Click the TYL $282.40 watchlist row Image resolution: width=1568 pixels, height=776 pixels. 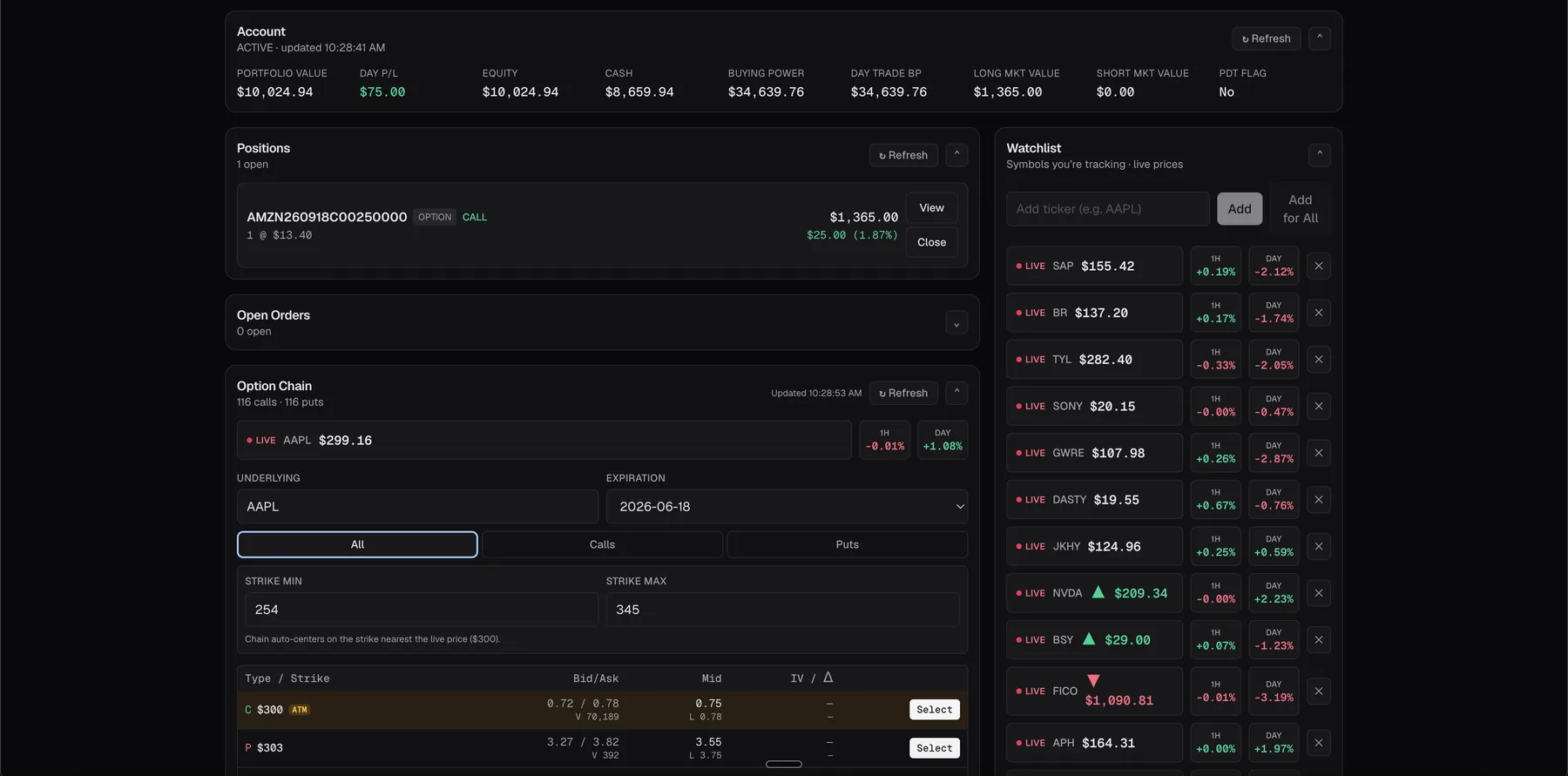pyautogui.click(x=1094, y=360)
